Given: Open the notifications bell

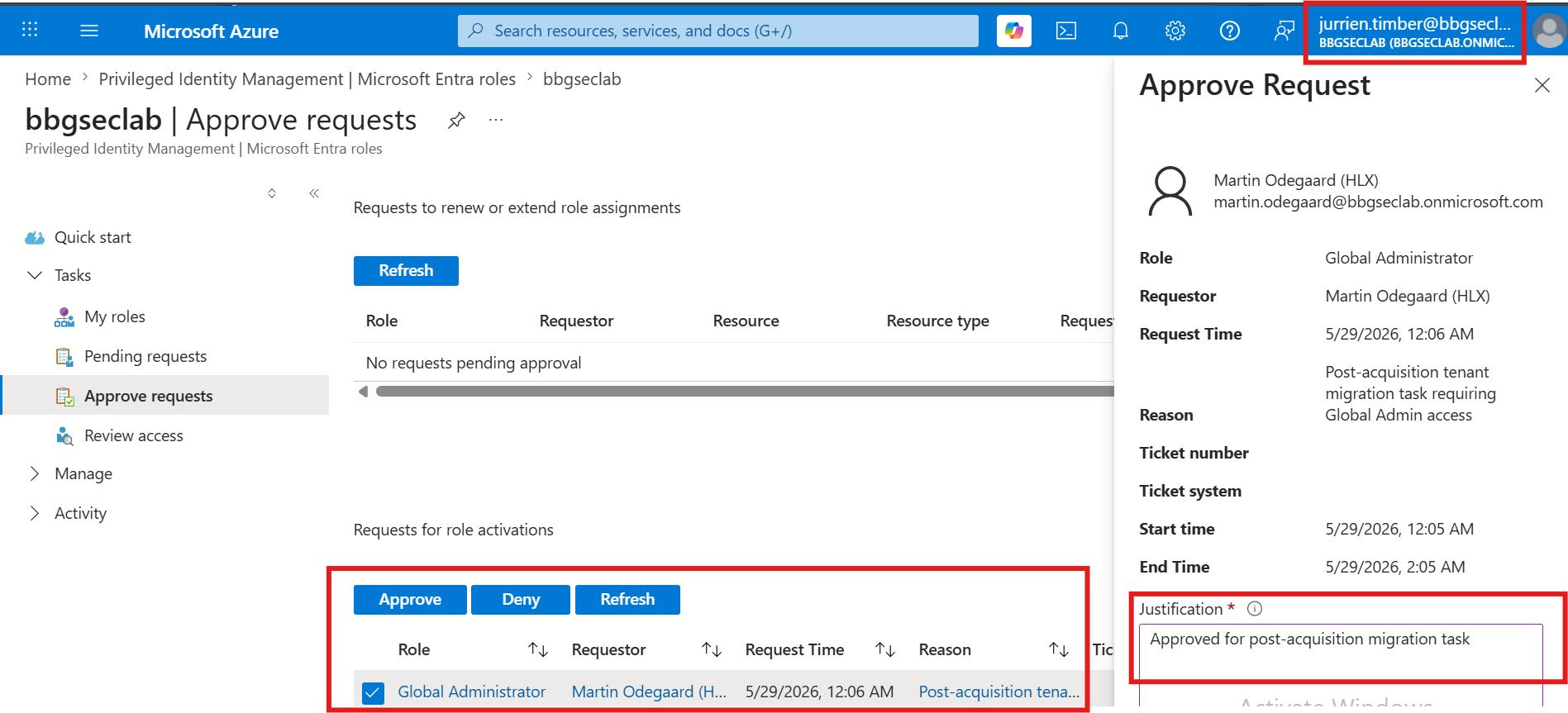Looking at the screenshot, I should [1121, 31].
